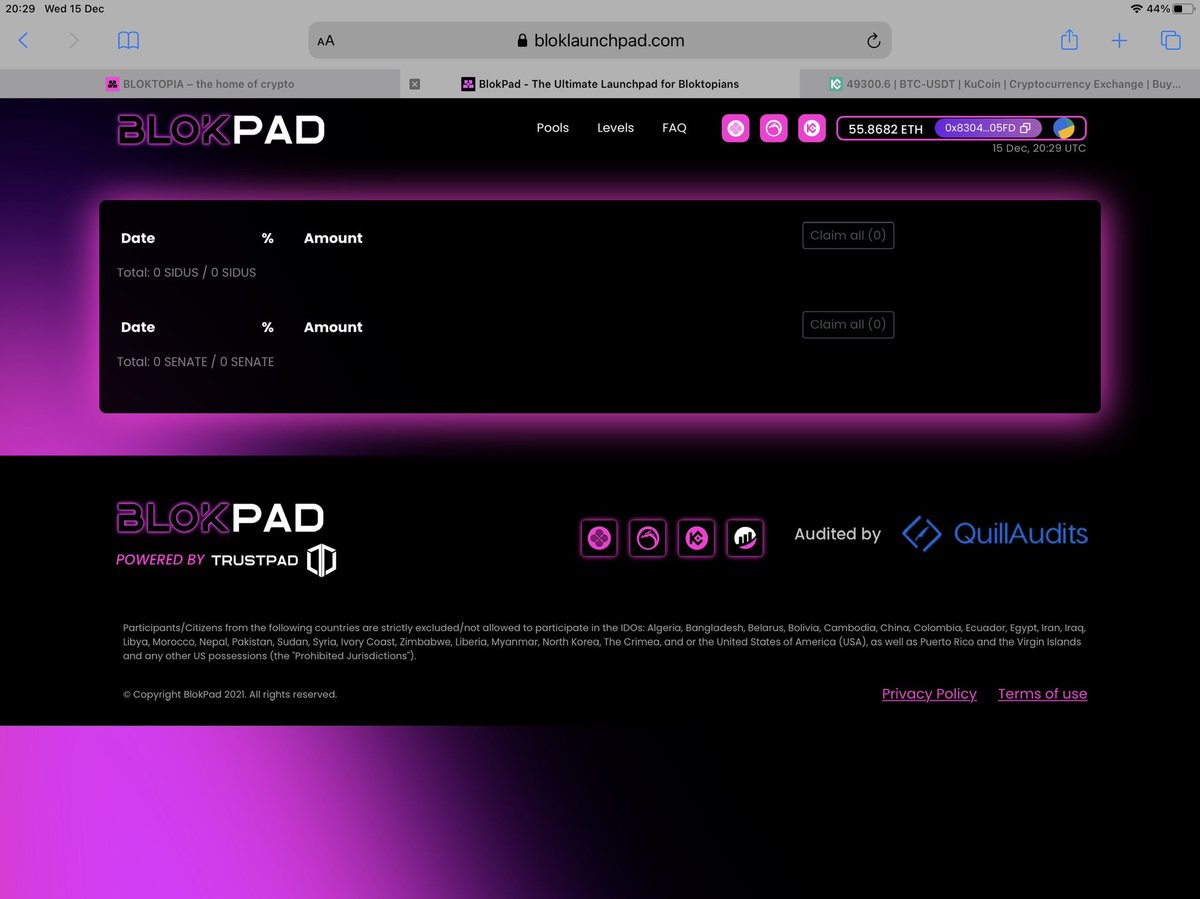The height and width of the screenshot is (899, 1200).
Task: Click footer swirl icon, second in row
Action: point(648,539)
